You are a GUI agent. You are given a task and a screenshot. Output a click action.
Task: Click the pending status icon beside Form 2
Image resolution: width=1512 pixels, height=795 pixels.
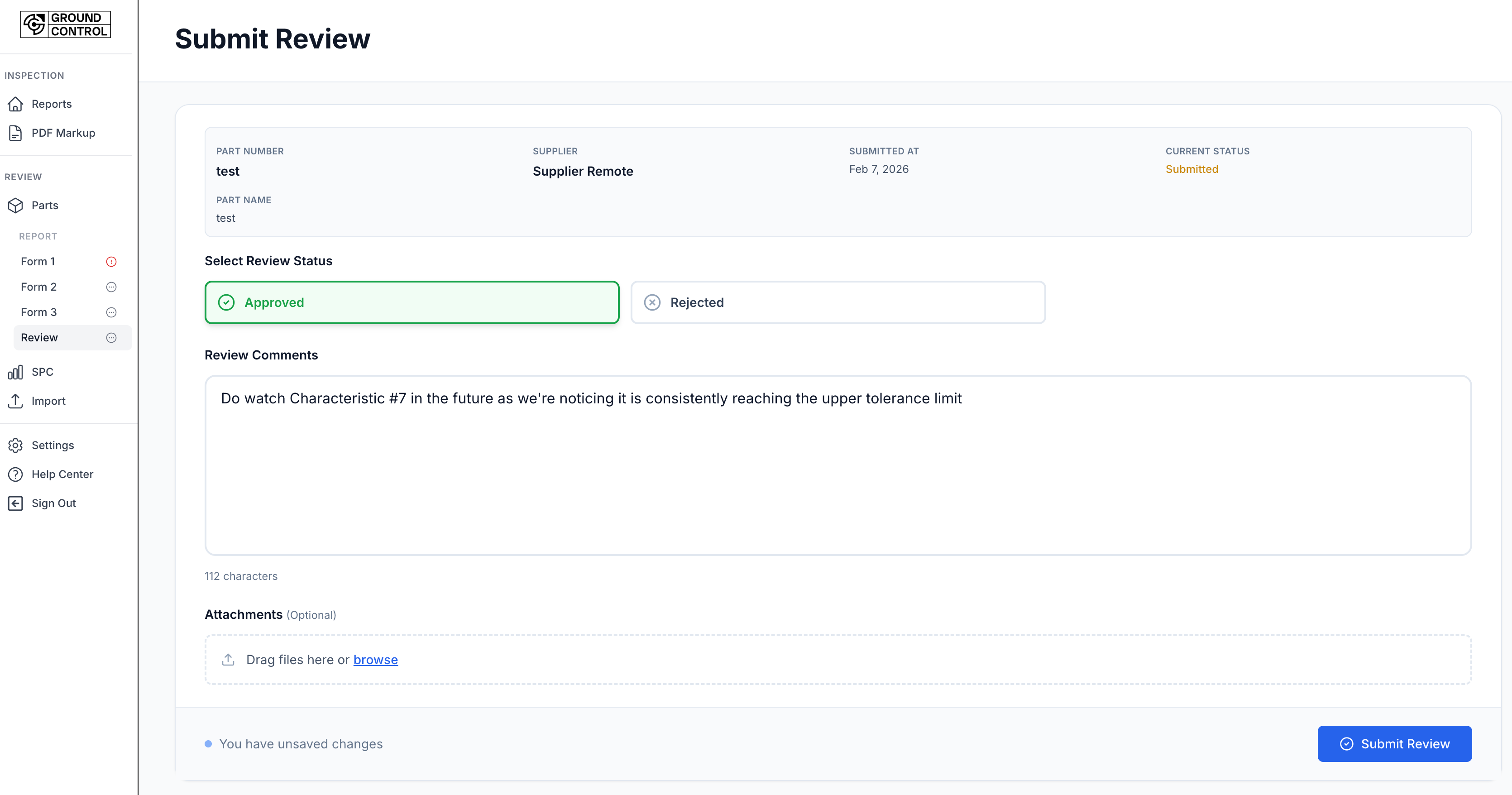111,287
